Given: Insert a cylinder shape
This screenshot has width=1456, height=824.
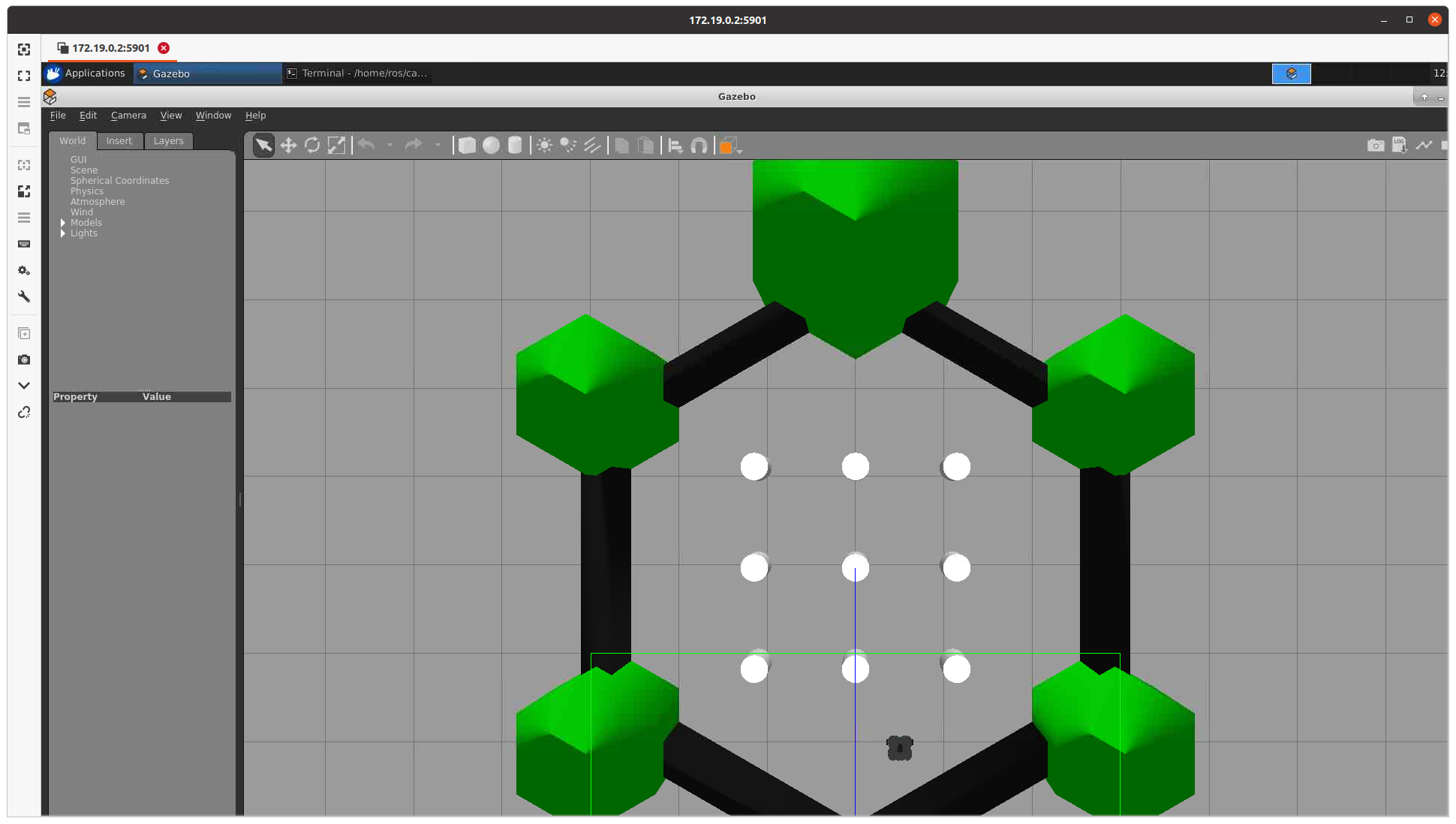Looking at the screenshot, I should point(515,145).
